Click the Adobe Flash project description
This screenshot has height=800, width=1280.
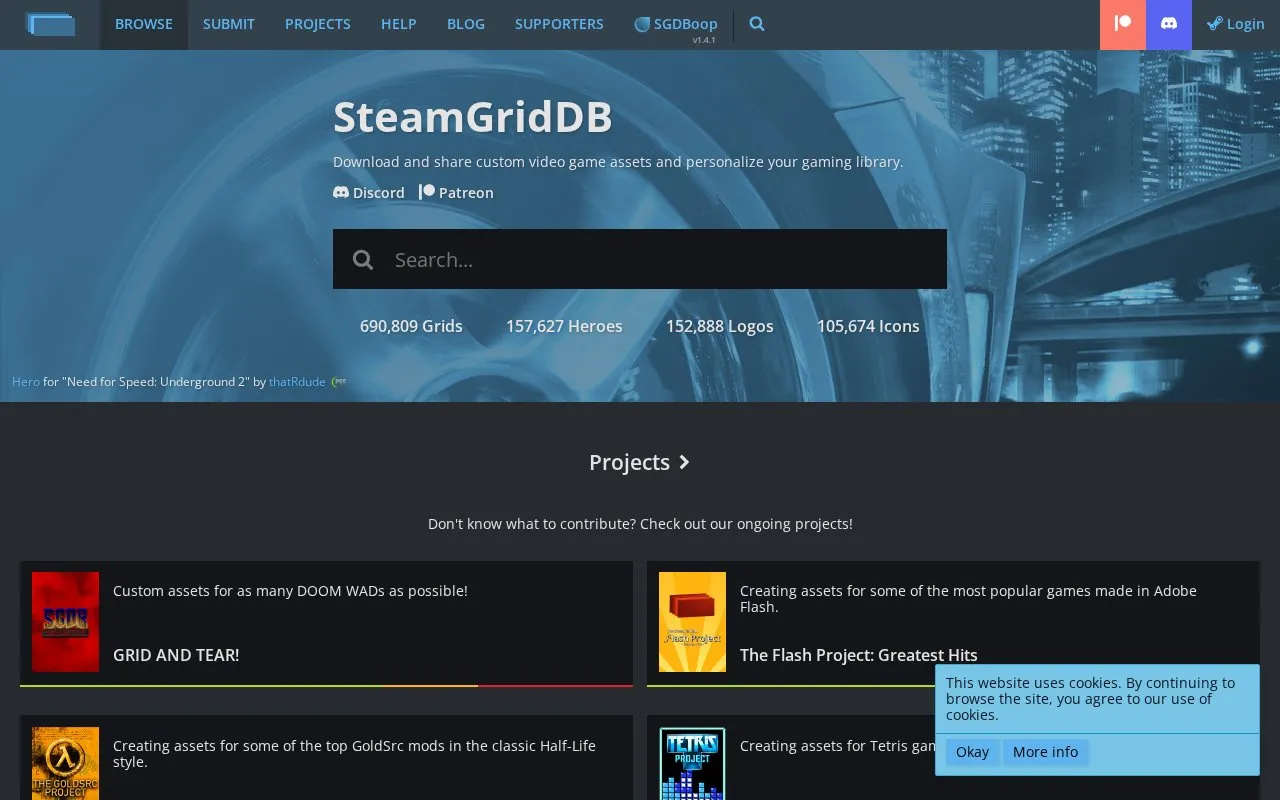coord(968,599)
